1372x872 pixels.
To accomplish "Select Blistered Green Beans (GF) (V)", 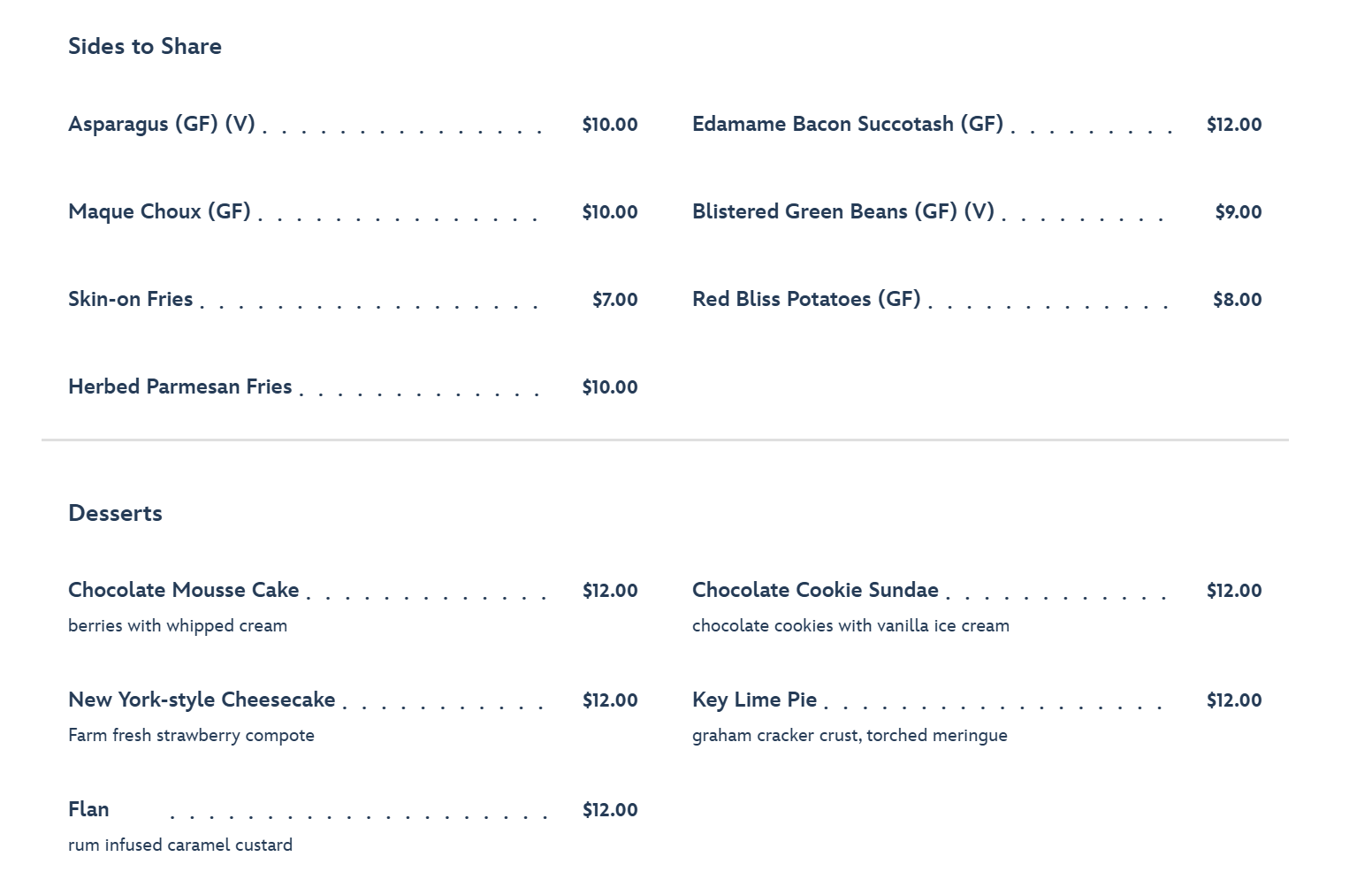I will (843, 211).
